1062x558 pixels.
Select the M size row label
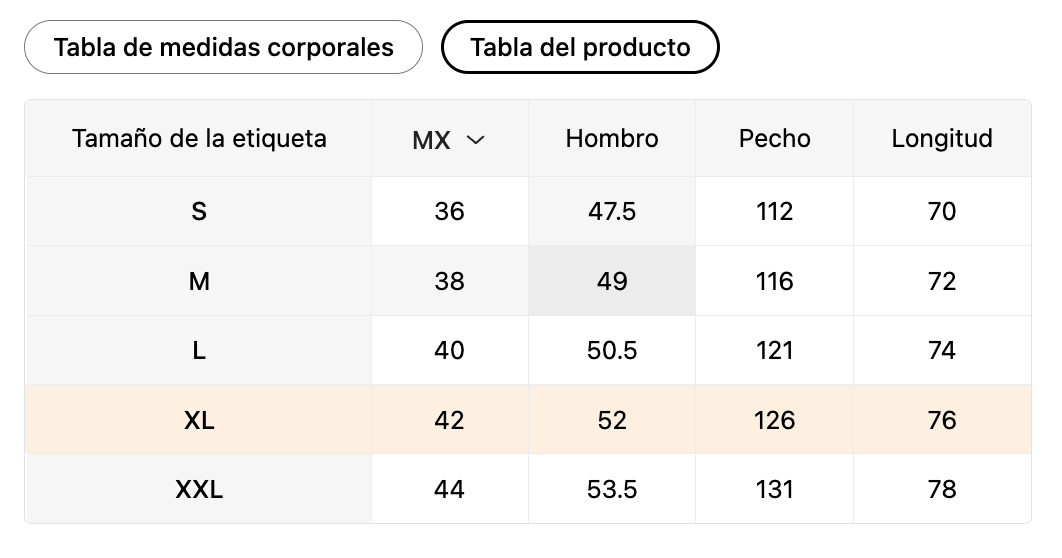click(x=199, y=281)
